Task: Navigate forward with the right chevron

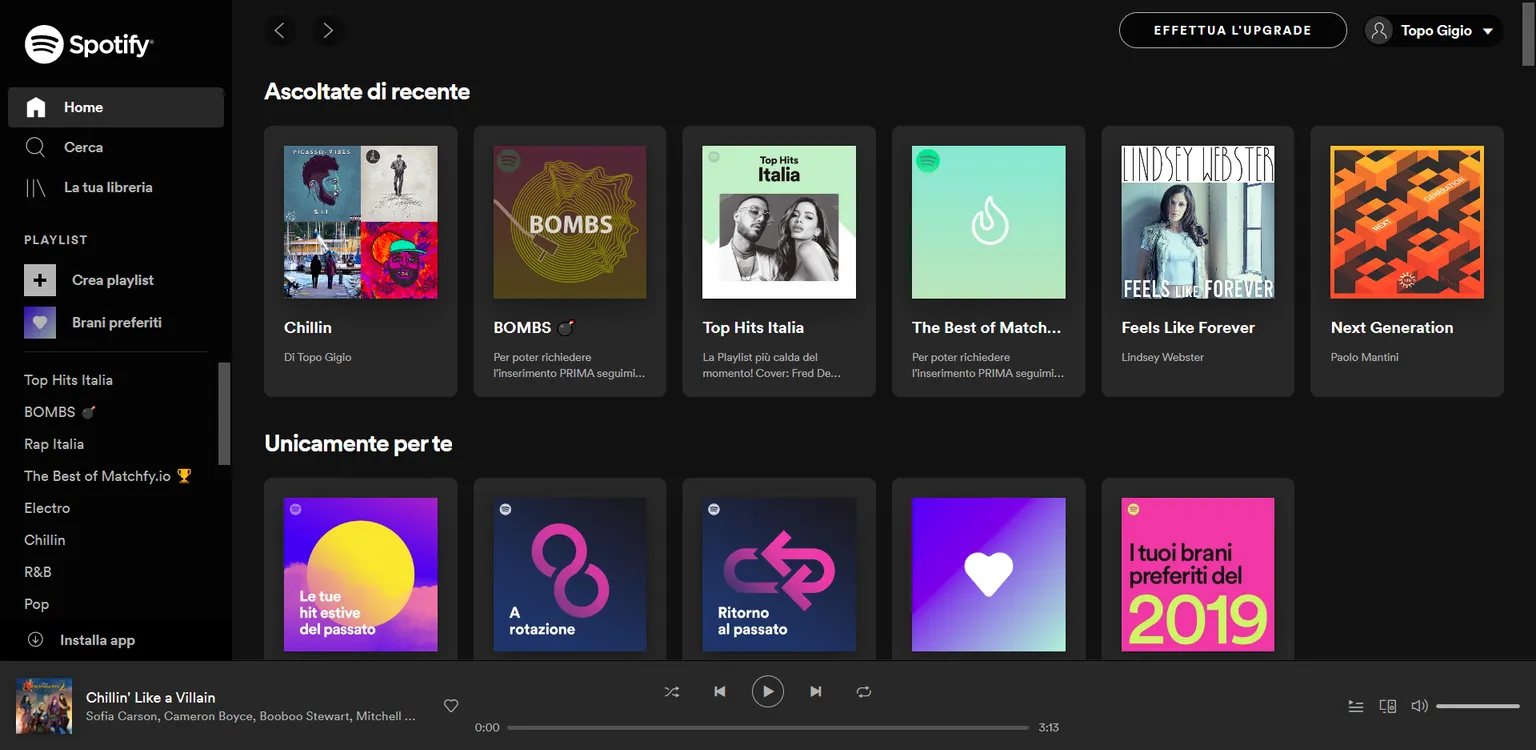Action: point(328,31)
